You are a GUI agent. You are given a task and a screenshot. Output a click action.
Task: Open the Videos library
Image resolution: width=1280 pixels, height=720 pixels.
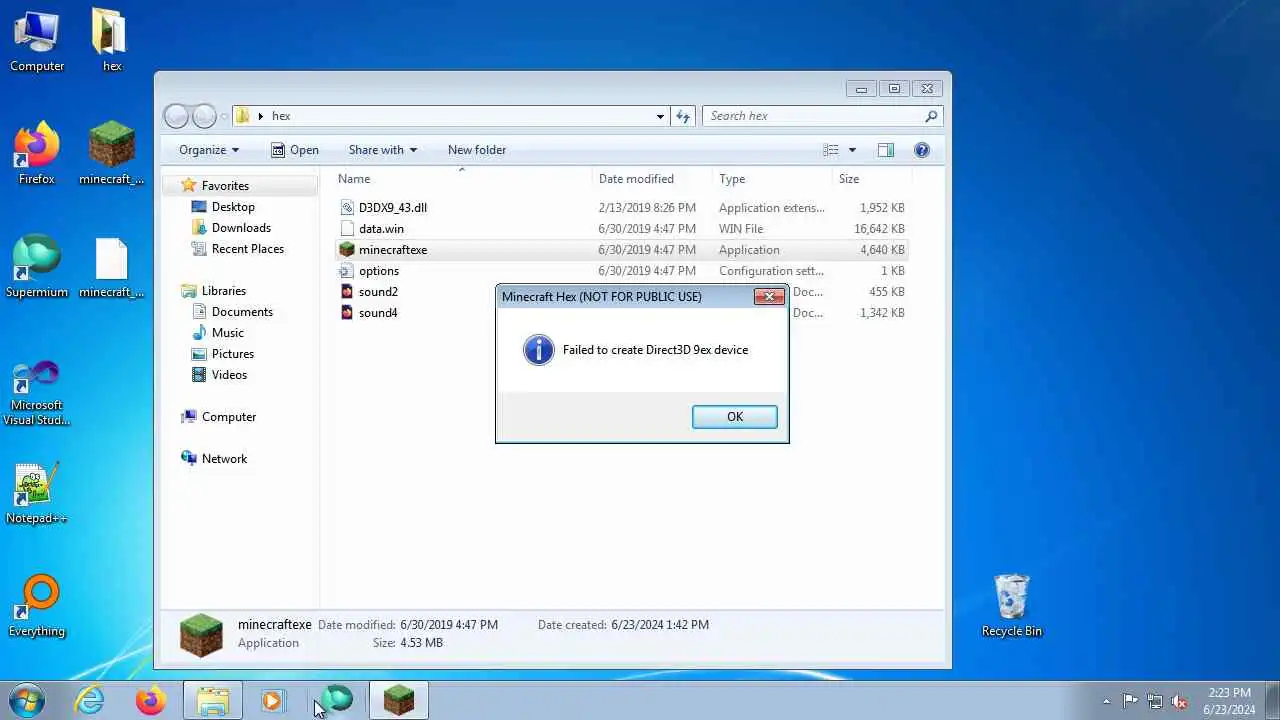[x=229, y=375]
